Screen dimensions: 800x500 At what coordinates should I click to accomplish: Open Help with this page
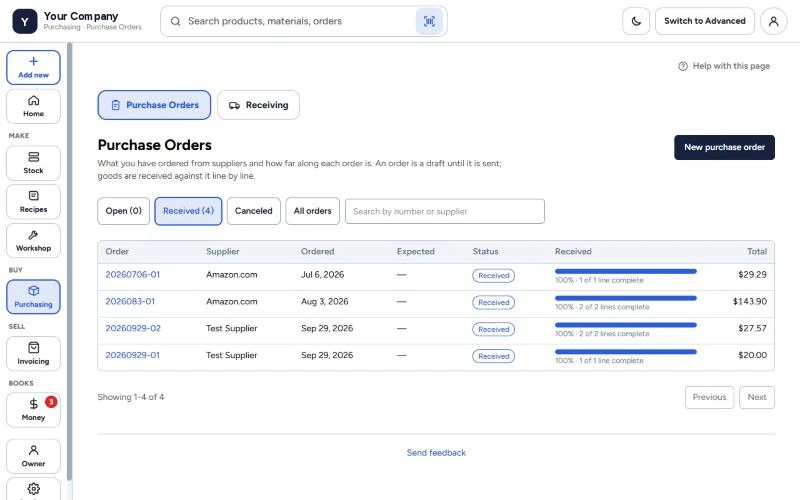[724, 66]
